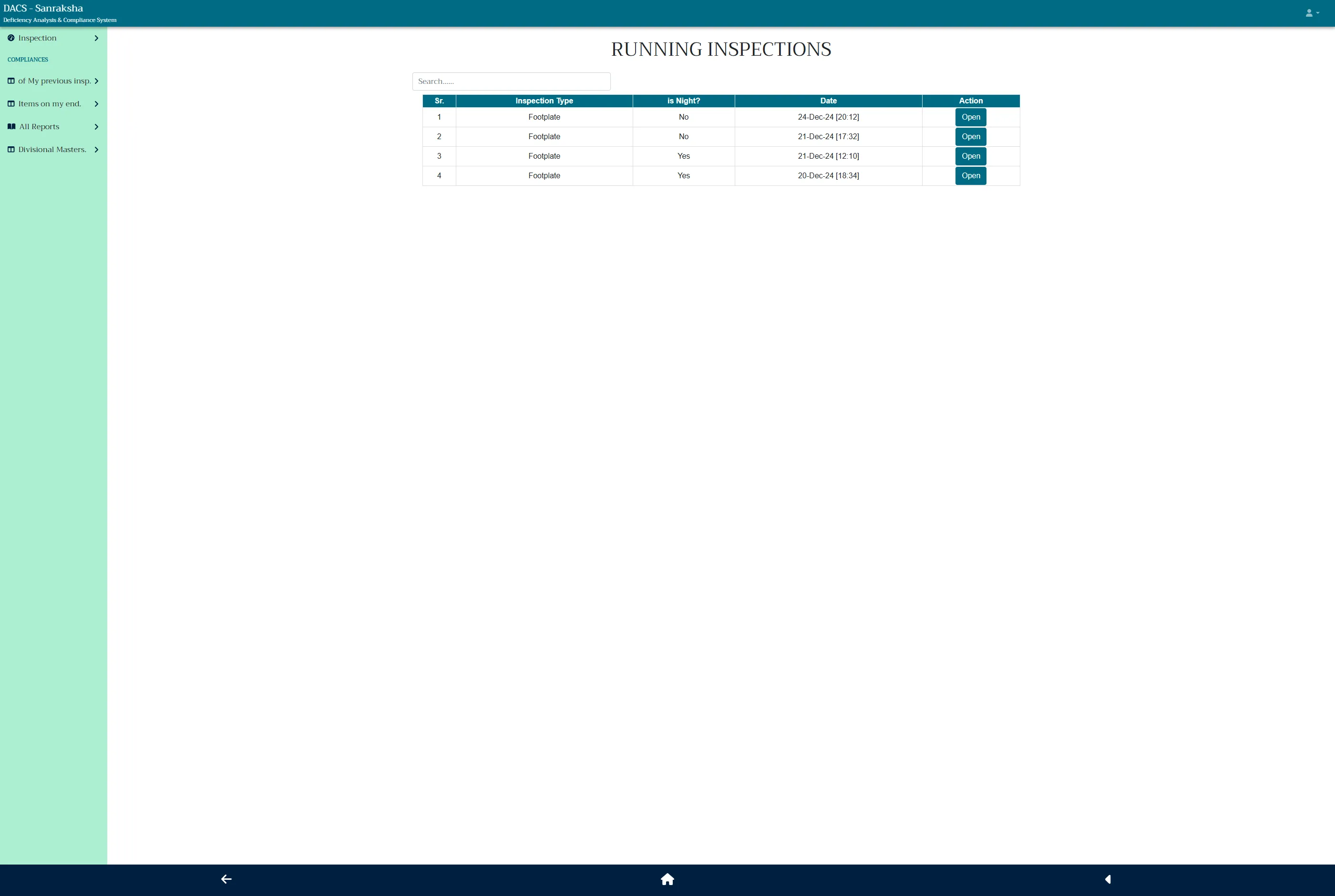Click the RUNNING INSPECTIONS heading
The image size is (1335, 896).
[720, 49]
